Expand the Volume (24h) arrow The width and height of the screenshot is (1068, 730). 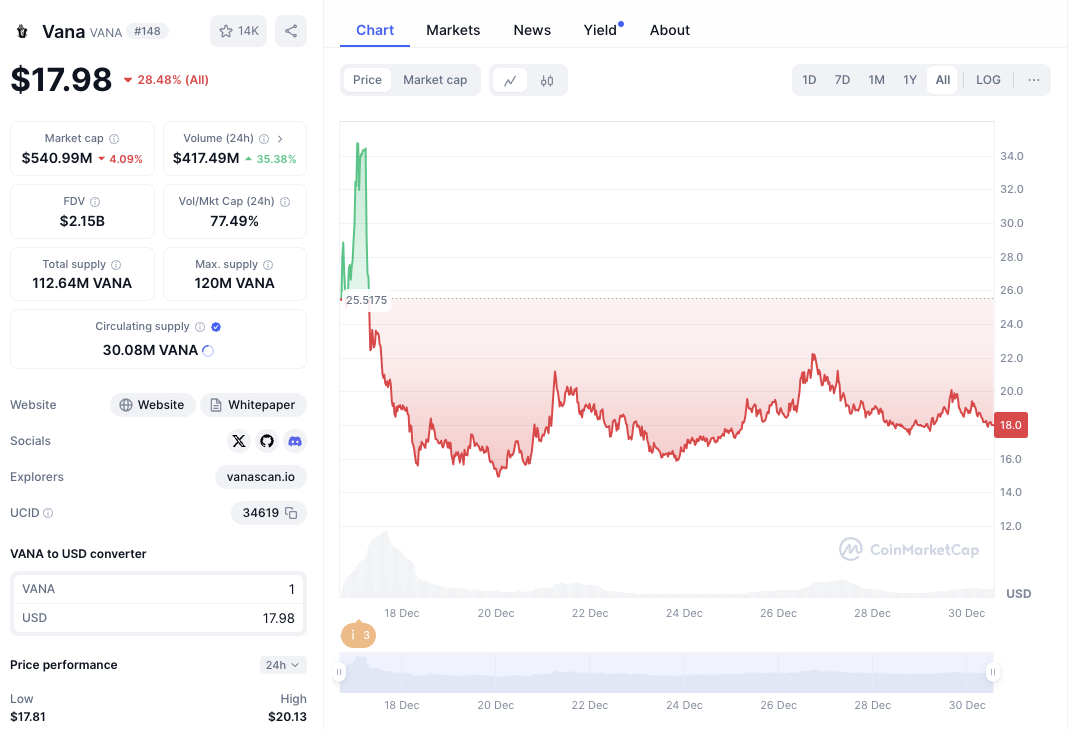coord(280,139)
